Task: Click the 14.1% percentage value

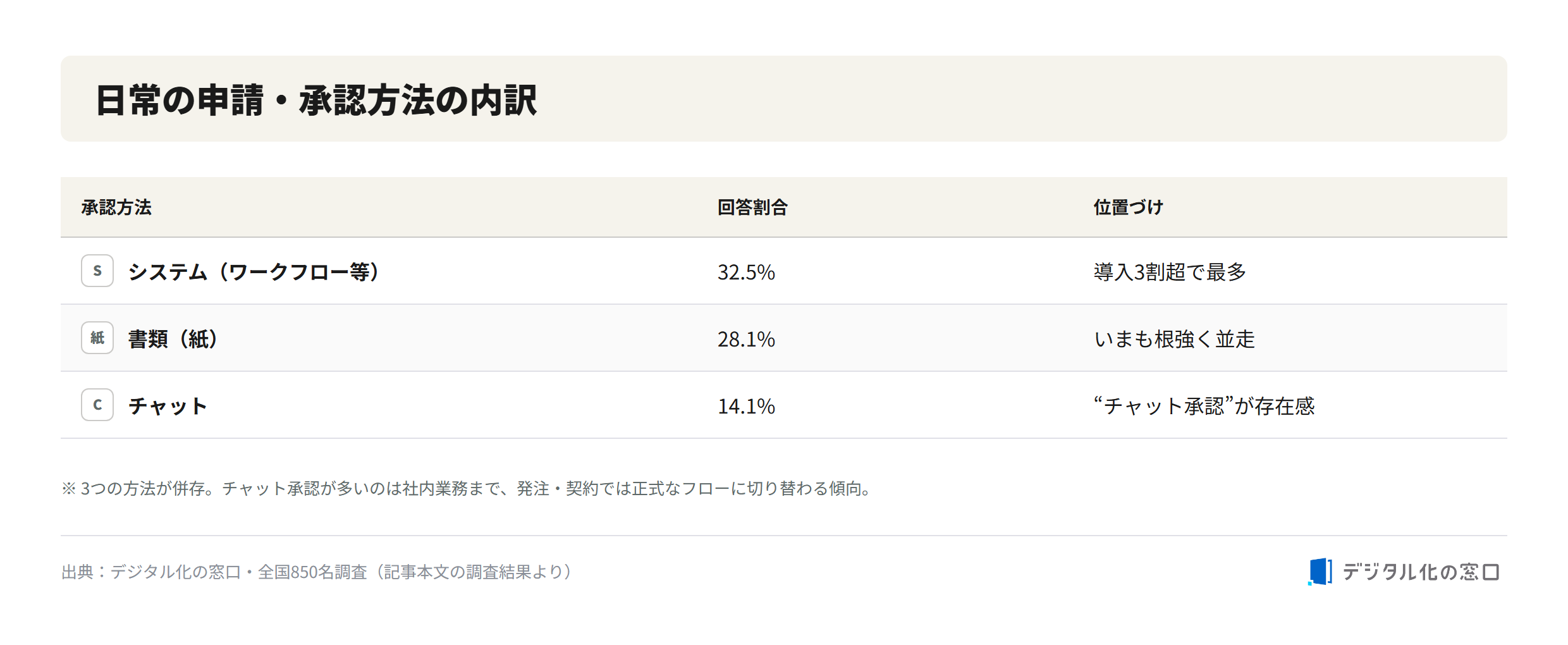Action: (x=746, y=406)
